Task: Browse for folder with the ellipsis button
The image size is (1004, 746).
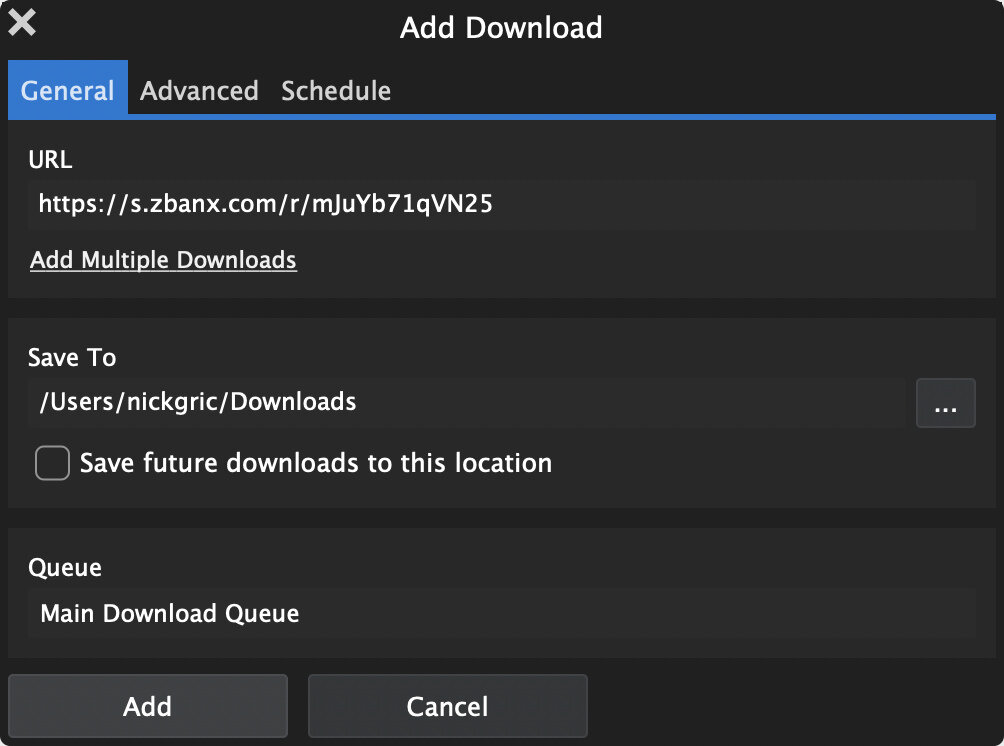Action: point(946,403)
